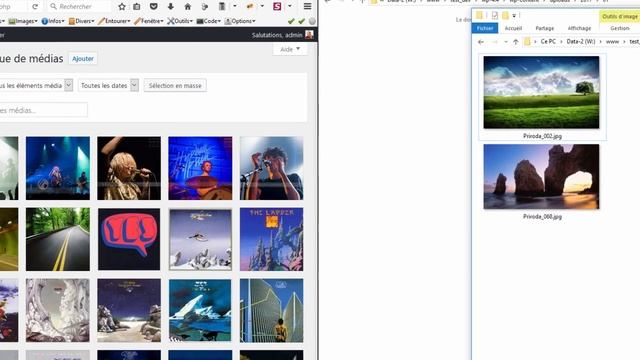
Task: Click the bookmark star icon in Firefox
Action: coord(122,7)
